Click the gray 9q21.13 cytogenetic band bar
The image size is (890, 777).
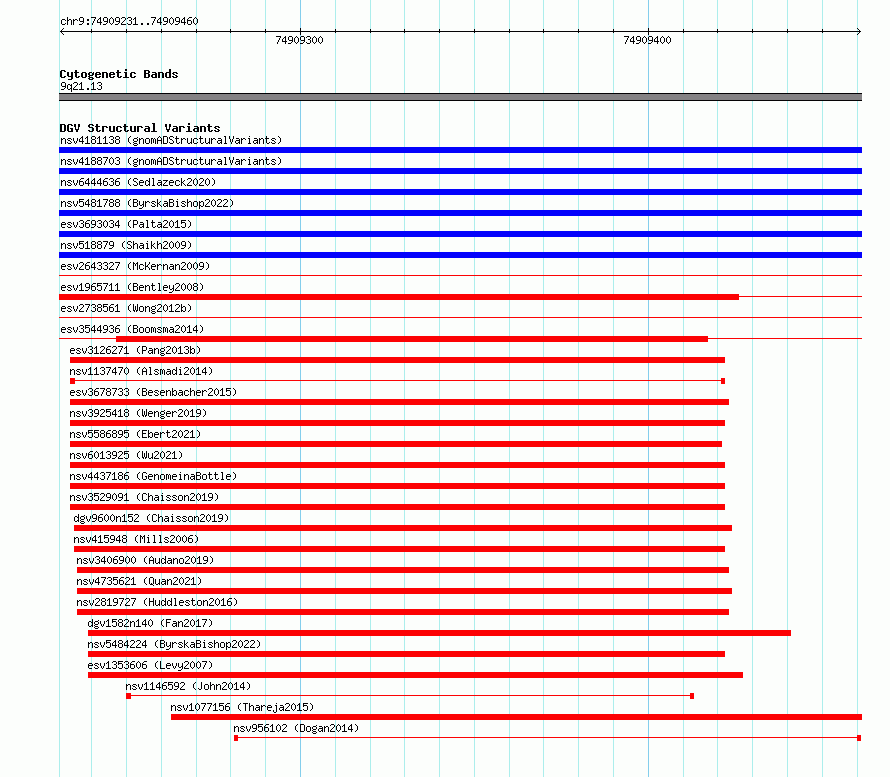pyautogui.click(x=460, y=97)
